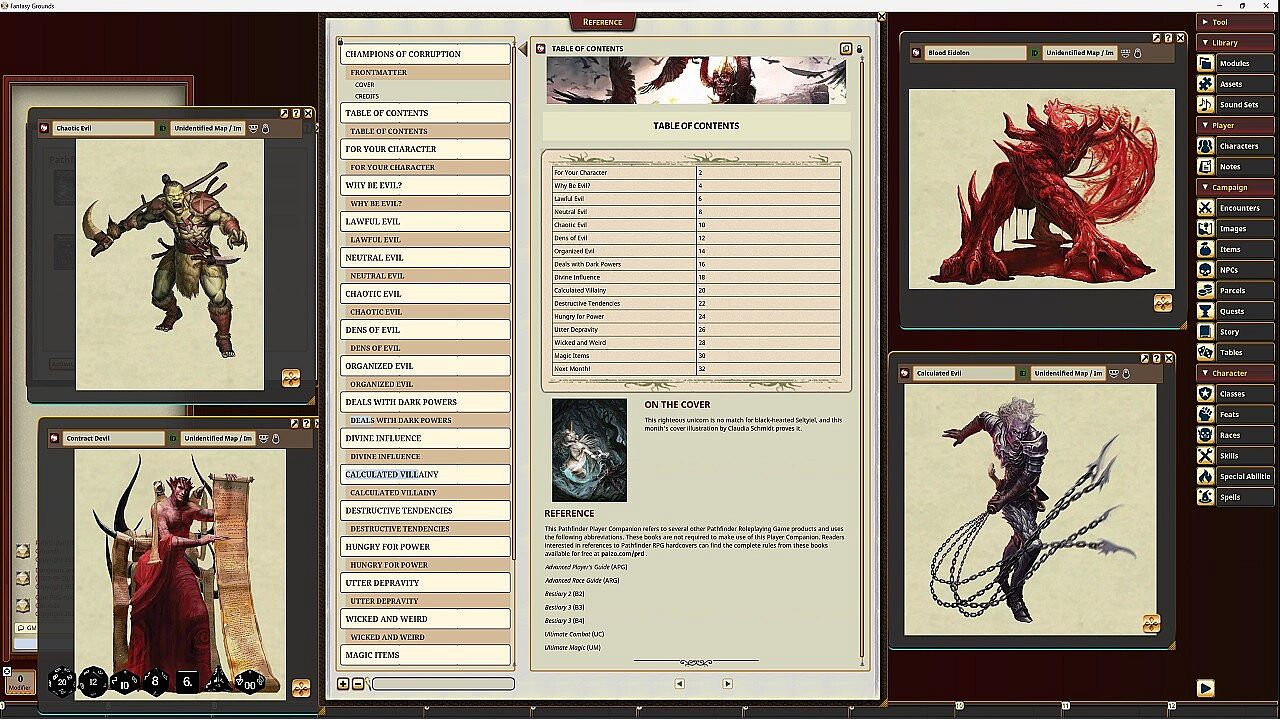Screen dimensions: 1280x720
Task: Roll the d20 die
Action: click(61, 682)
